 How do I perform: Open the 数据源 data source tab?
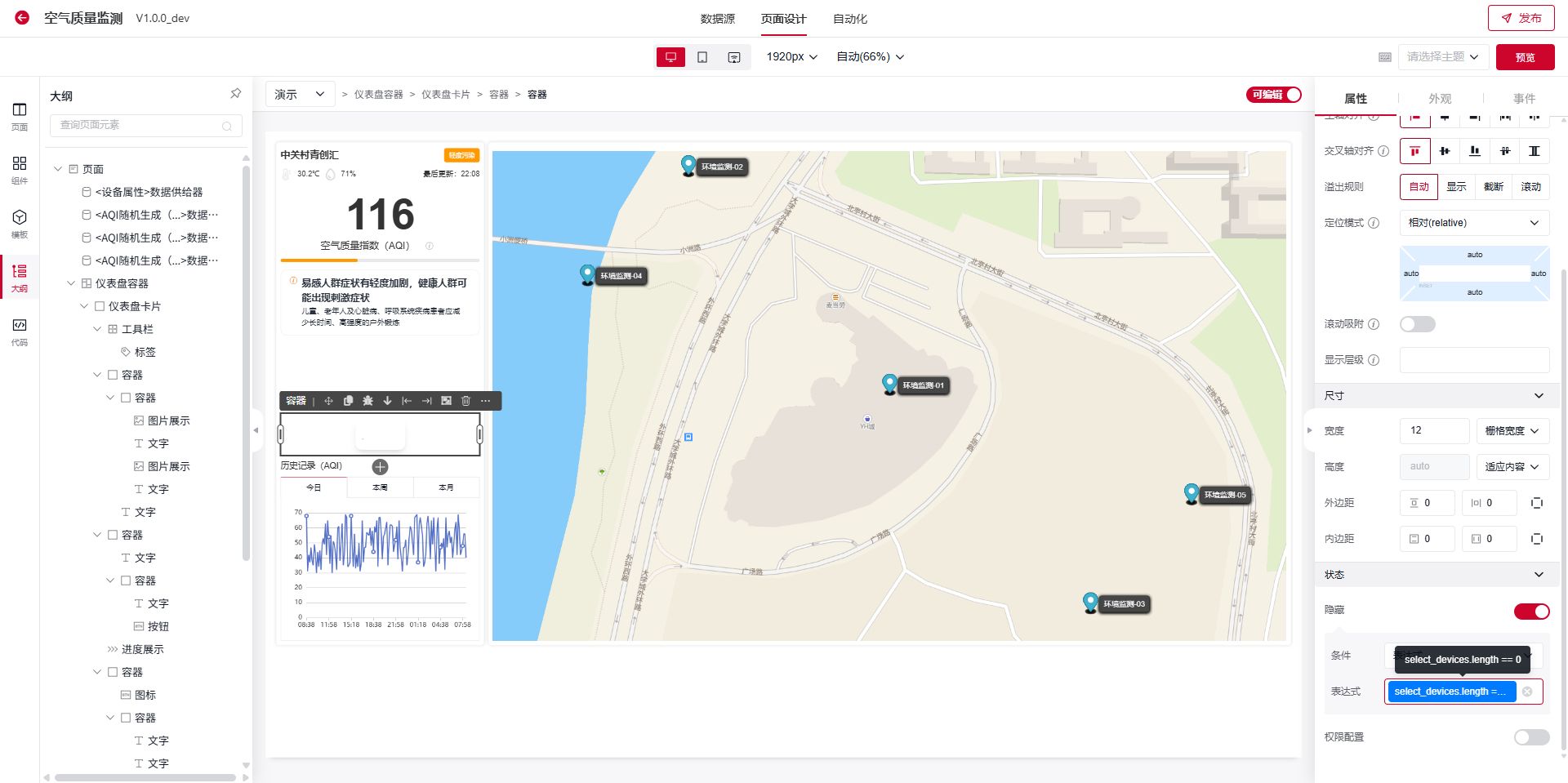pos(717,19)
